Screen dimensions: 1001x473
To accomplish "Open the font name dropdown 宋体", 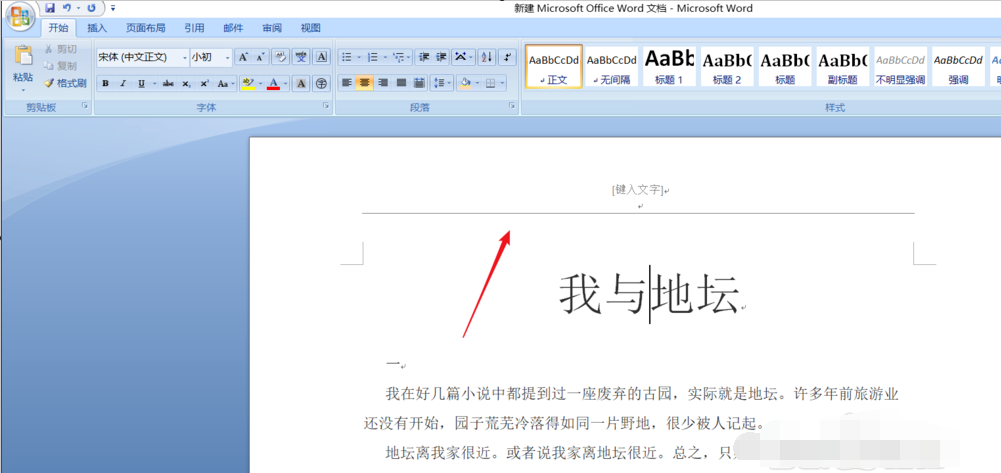I will (185, 57).
